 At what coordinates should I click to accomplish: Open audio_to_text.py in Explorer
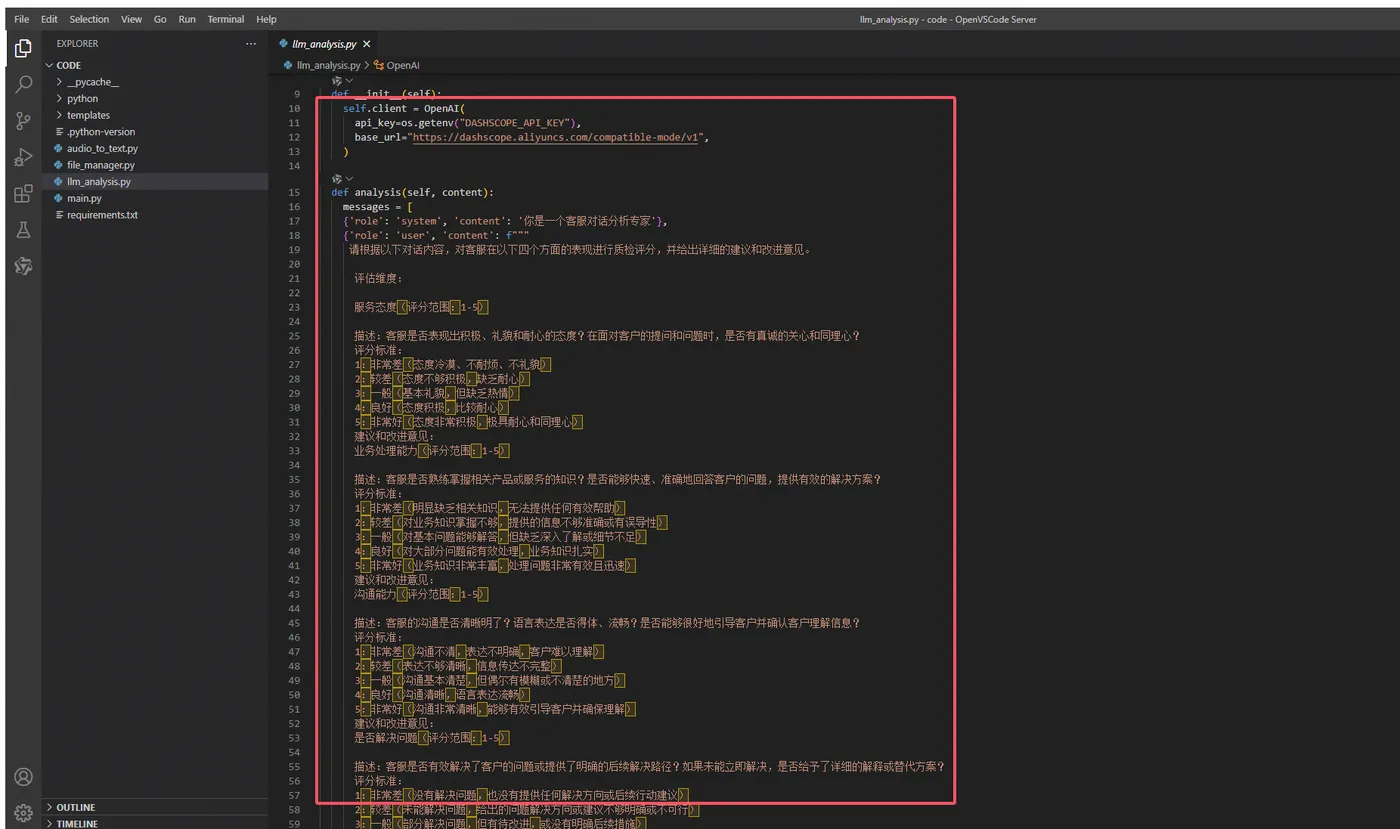[x=102, y=148]
